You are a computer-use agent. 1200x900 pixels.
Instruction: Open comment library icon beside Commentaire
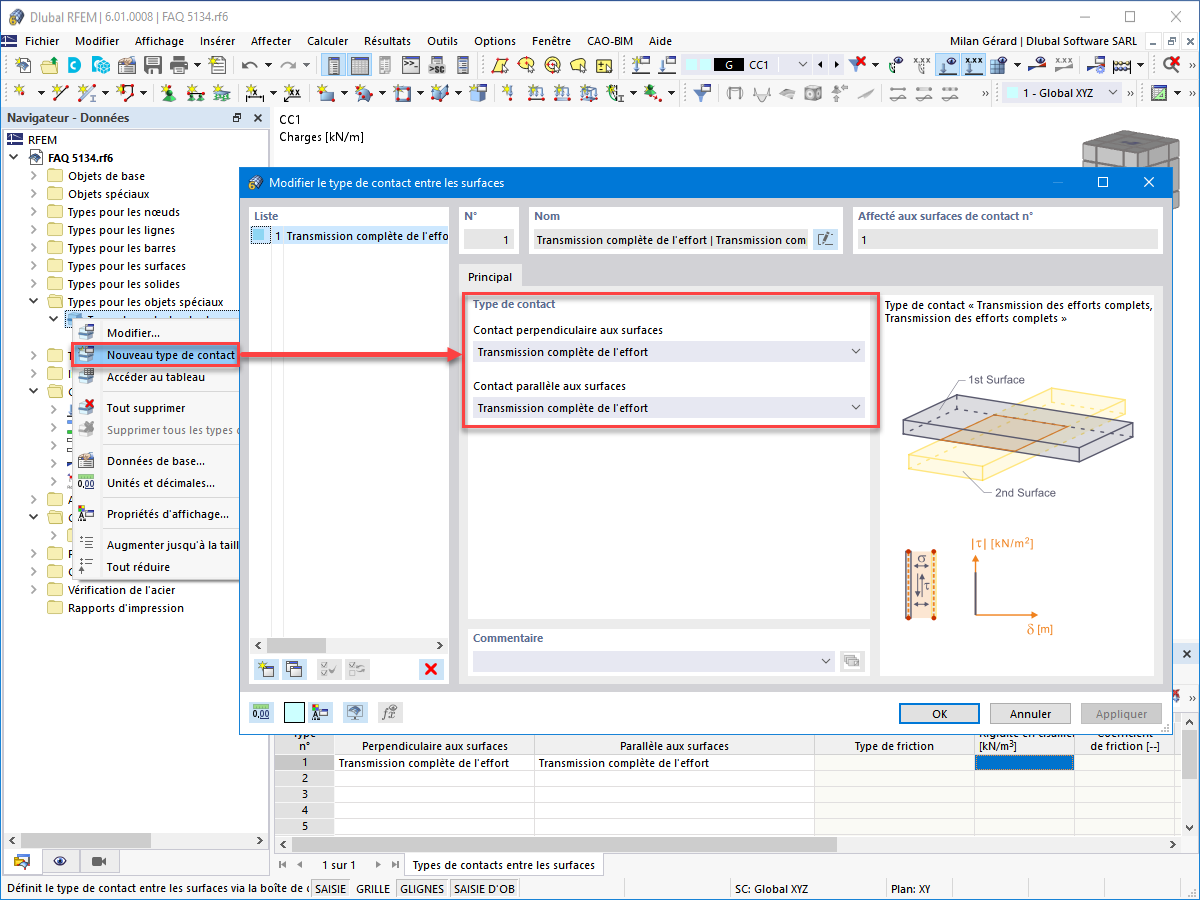pyautogui.click(x=852, y=661)
